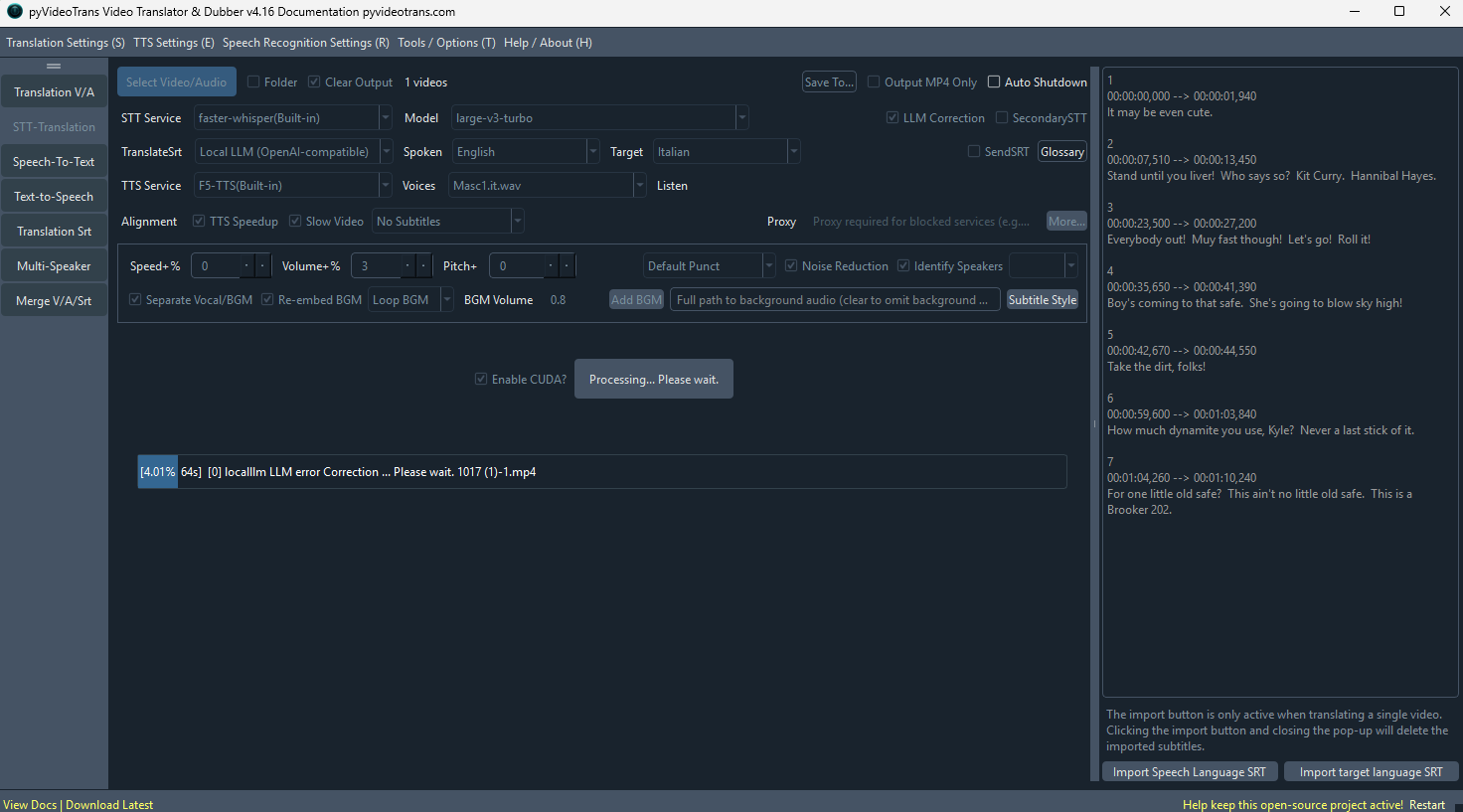1463x812 pixels.
Task: Click Import Speech Language SRT button
Action: [x=1190, y=772]
